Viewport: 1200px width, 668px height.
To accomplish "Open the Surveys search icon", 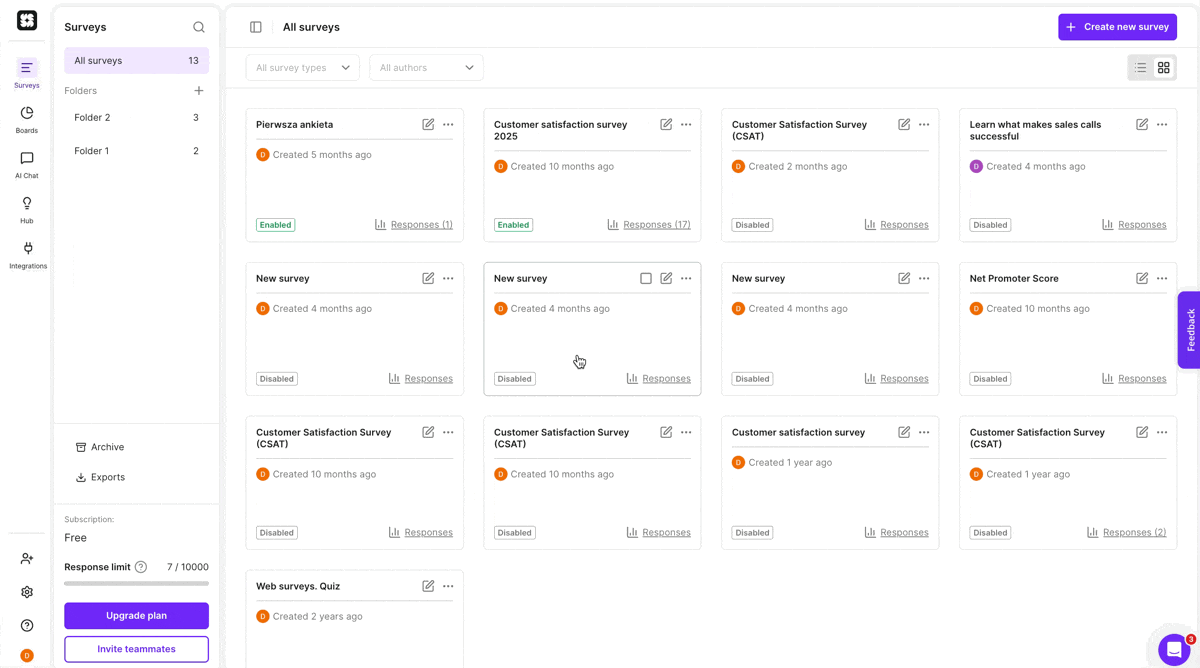I will (198, 27).
